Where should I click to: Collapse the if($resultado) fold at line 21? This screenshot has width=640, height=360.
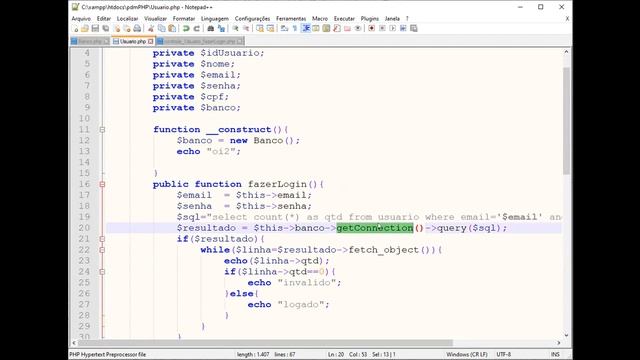[102, 239]
